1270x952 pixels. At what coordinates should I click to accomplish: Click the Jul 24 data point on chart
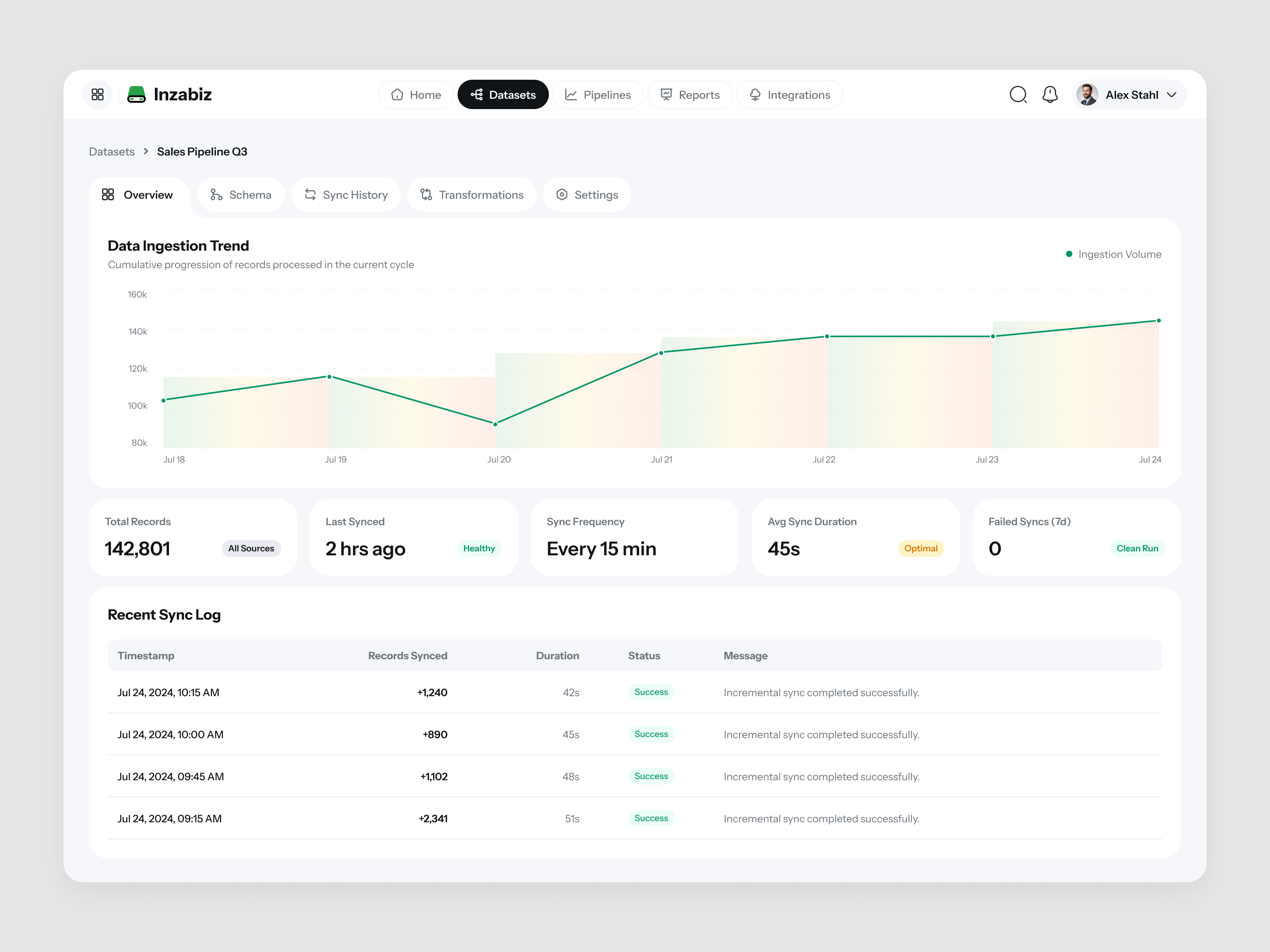tap(1158, 321)
